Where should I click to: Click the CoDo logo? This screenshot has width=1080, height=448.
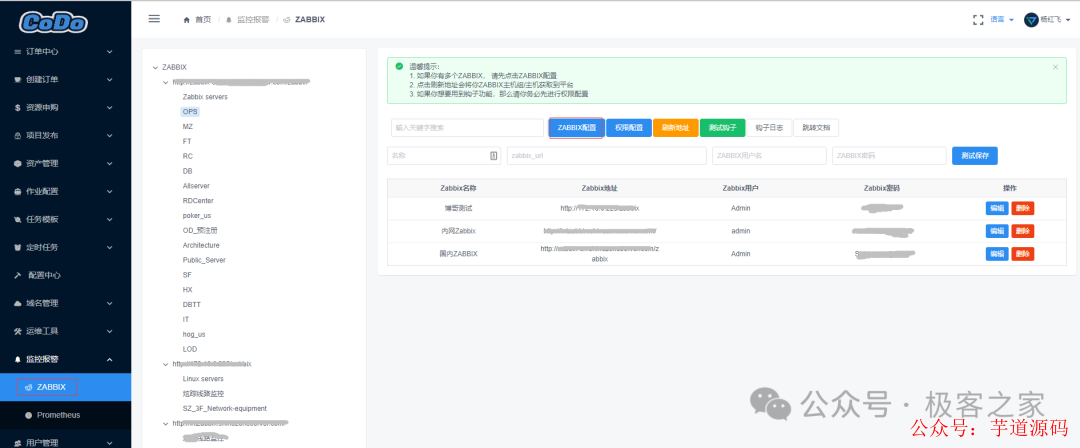coord(53,22)
